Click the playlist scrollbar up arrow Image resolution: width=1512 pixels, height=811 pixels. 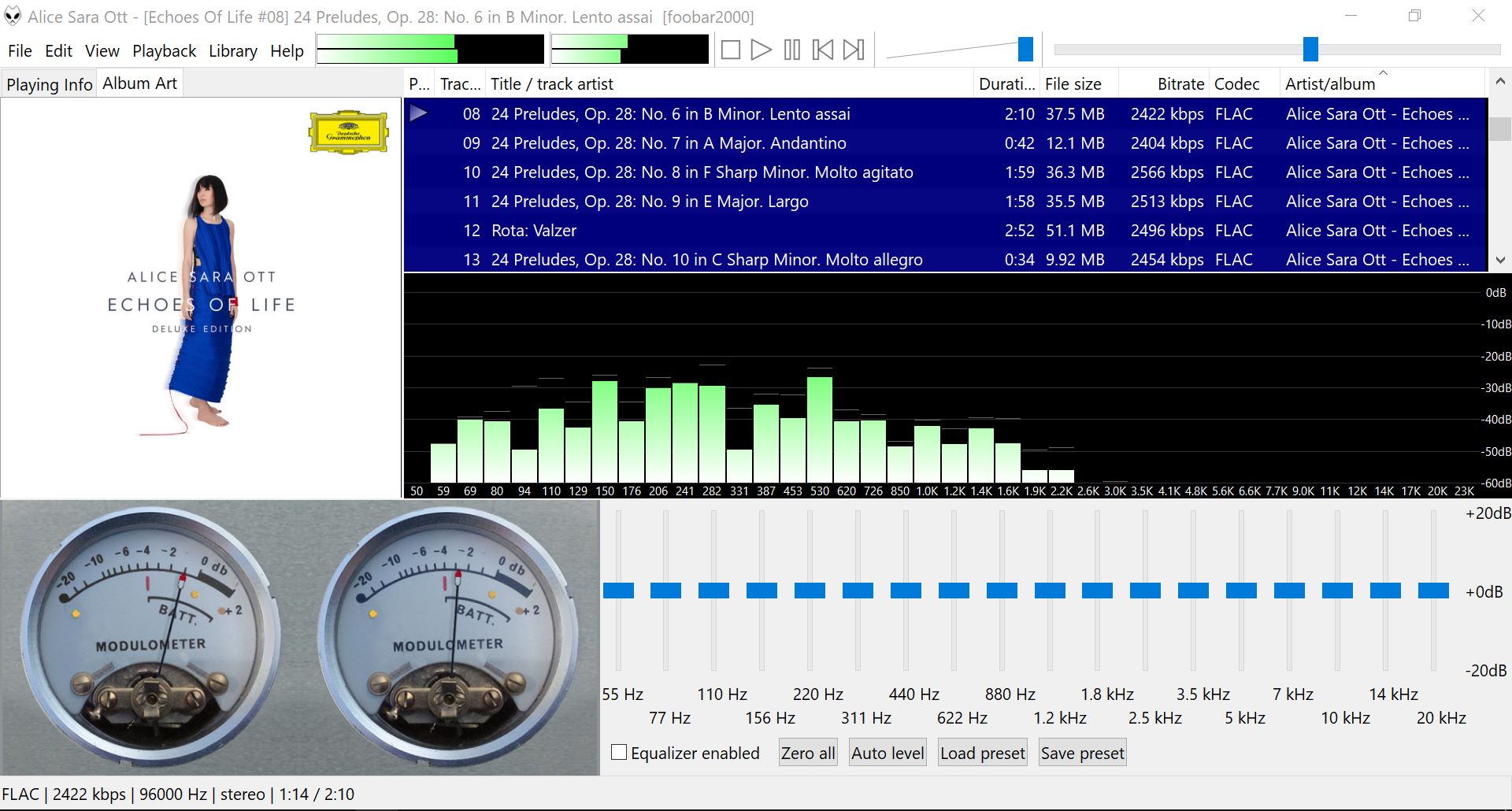(1499, 81)
